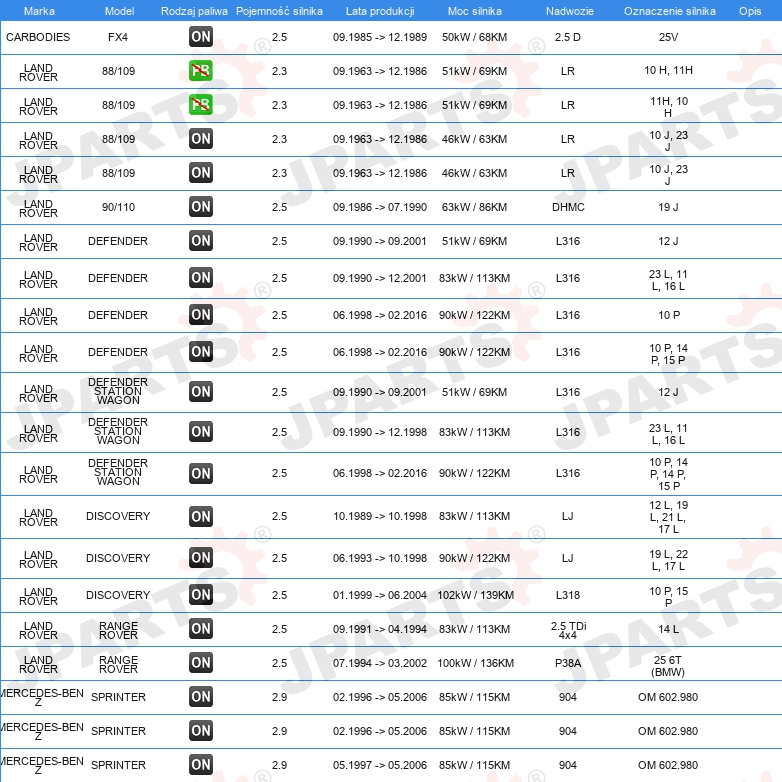Click the LJ body code in the 90kW Discovery row
This screenshot has height=782, width=782.
tap(568, 558)
